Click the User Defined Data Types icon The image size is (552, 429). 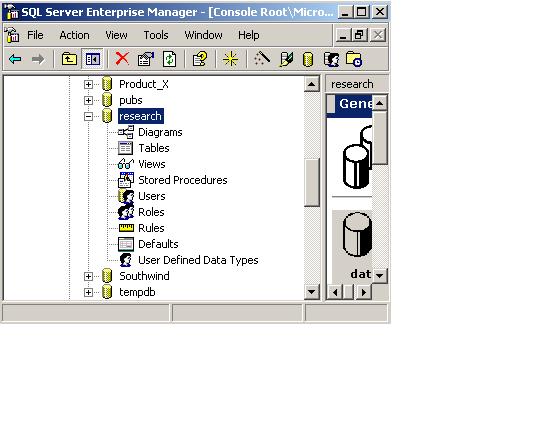(125, 260)
